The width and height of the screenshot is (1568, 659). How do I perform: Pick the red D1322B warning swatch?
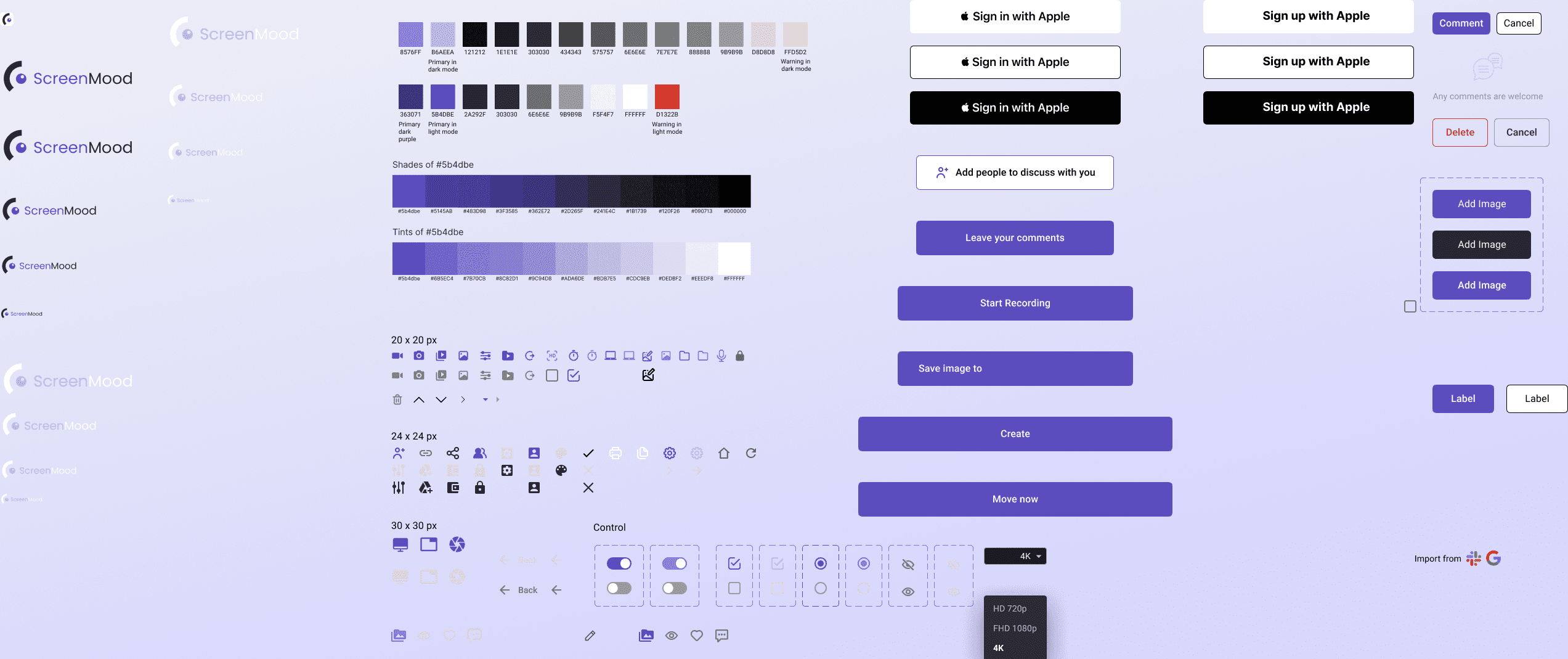pos(667,97)
